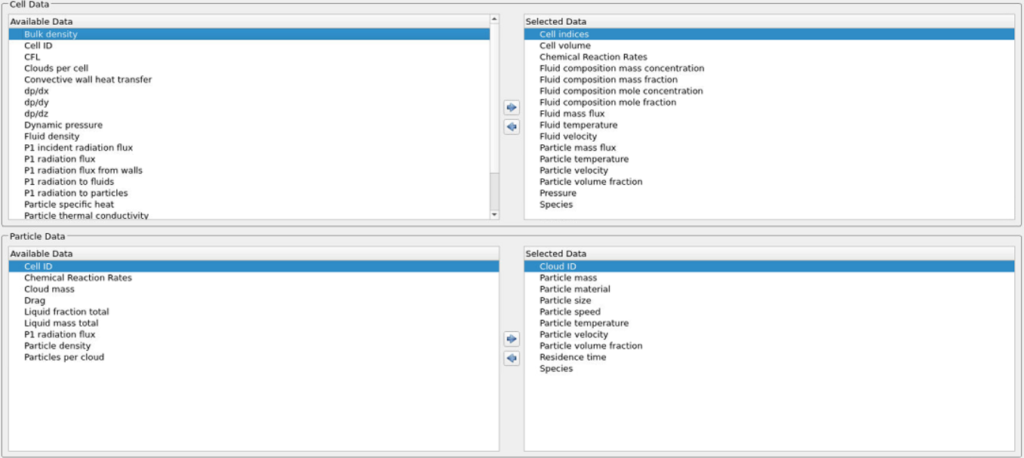Image resolution: width=1024 pixels, height=458 pixels.
Task: Select Convective wall heat transfer item
Action: point(88,79)
